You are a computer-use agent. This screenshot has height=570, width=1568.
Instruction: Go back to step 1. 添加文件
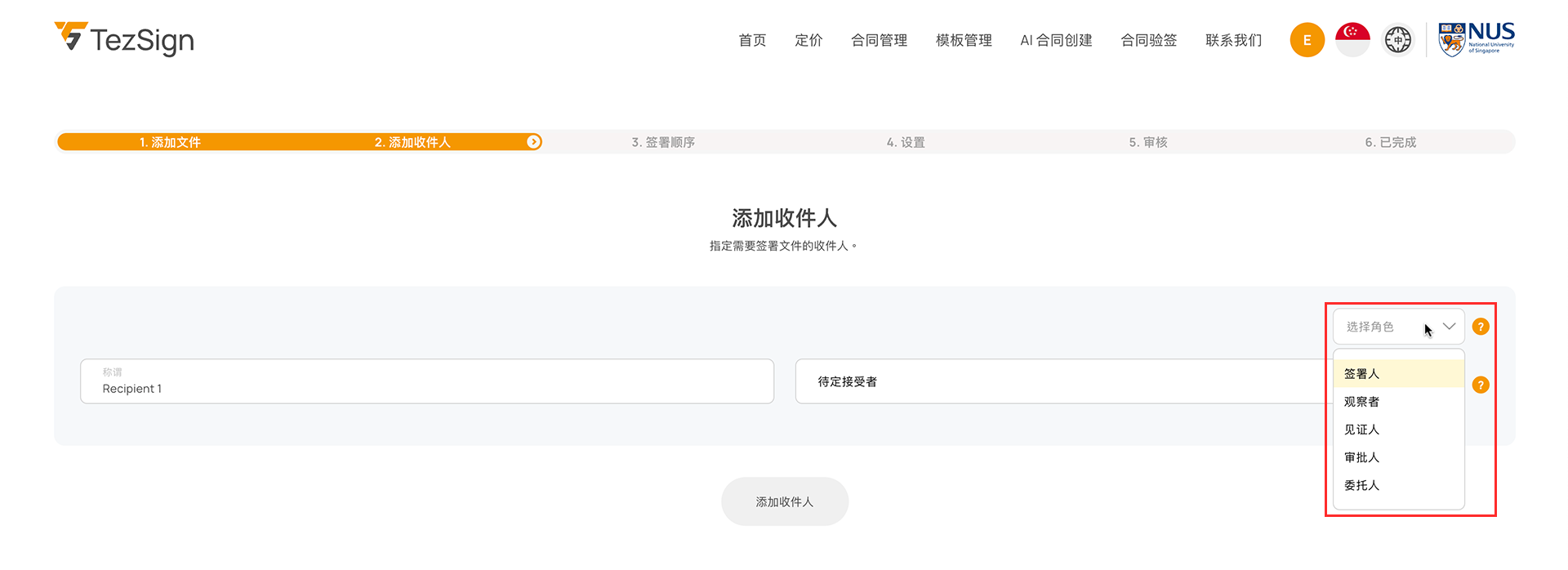[170, 142]
